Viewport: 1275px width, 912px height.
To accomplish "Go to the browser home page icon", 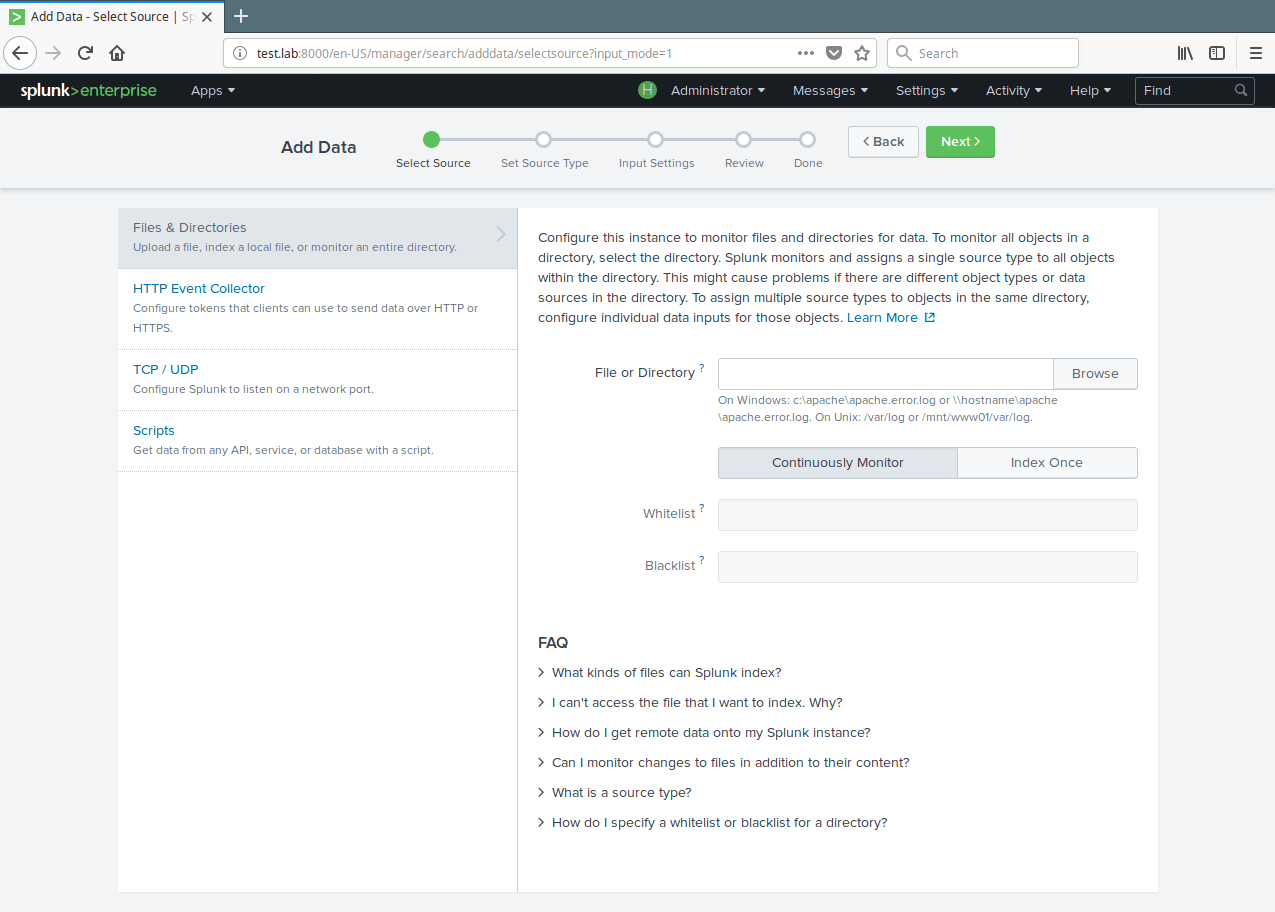I will (x=117, y=53).
